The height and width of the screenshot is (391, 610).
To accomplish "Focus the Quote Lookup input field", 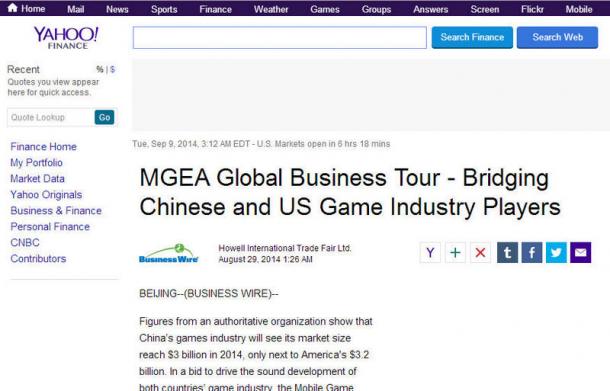I will point(51,117).
